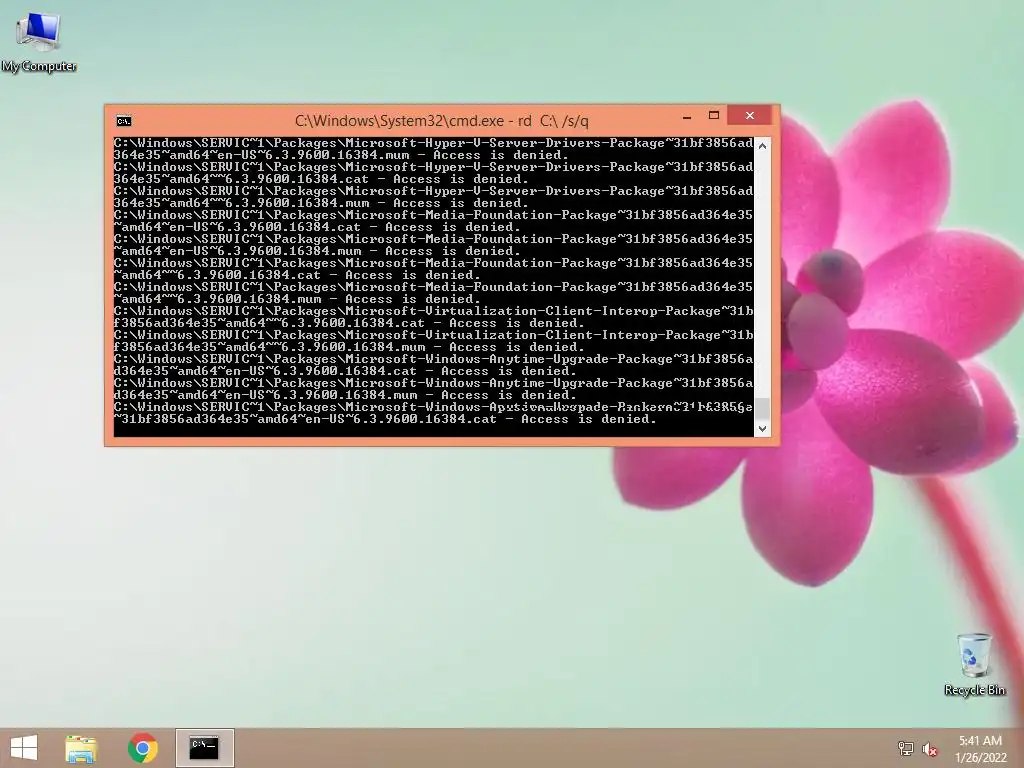This screenshot has width=1024, height=768.
Task: Select the Command Prompt taskbar button
Action: pos(204,748)
